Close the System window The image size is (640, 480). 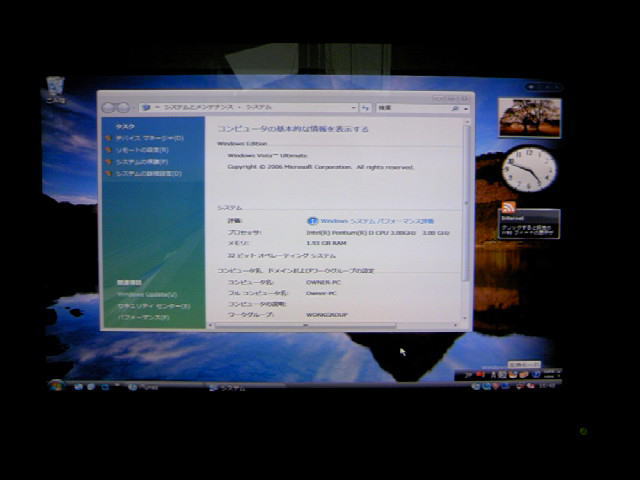pos(463,98)
